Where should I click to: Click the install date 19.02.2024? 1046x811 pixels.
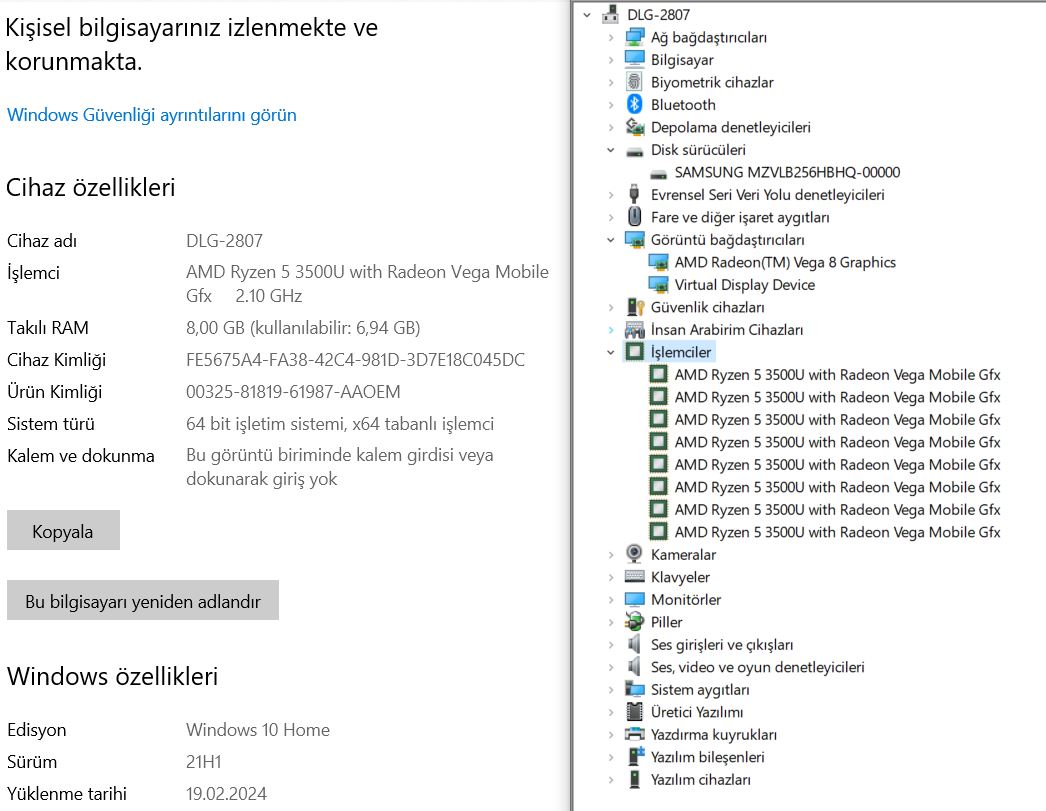point(226,794)
